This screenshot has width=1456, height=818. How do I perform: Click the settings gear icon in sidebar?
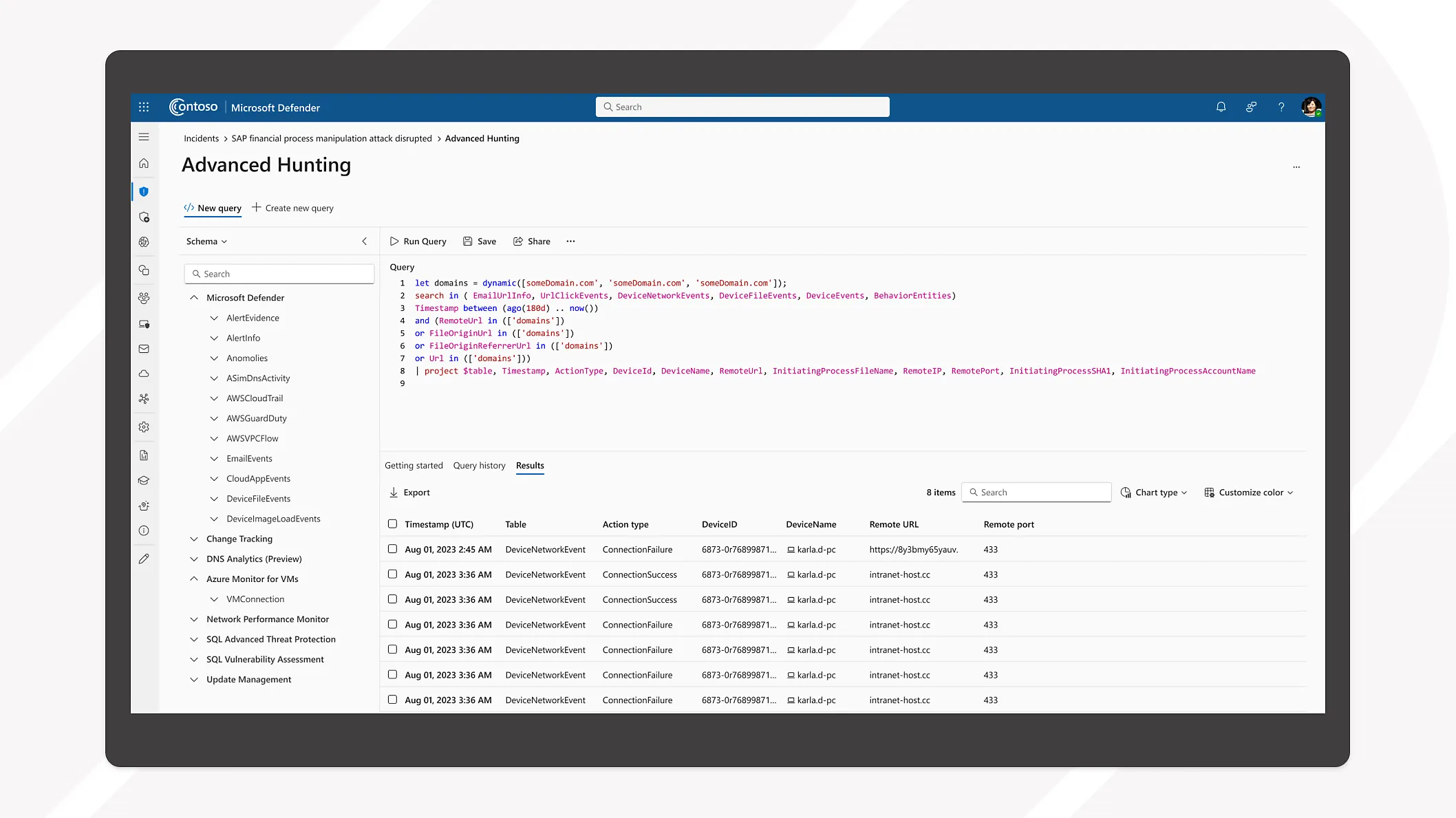click(x=144, y=427)
